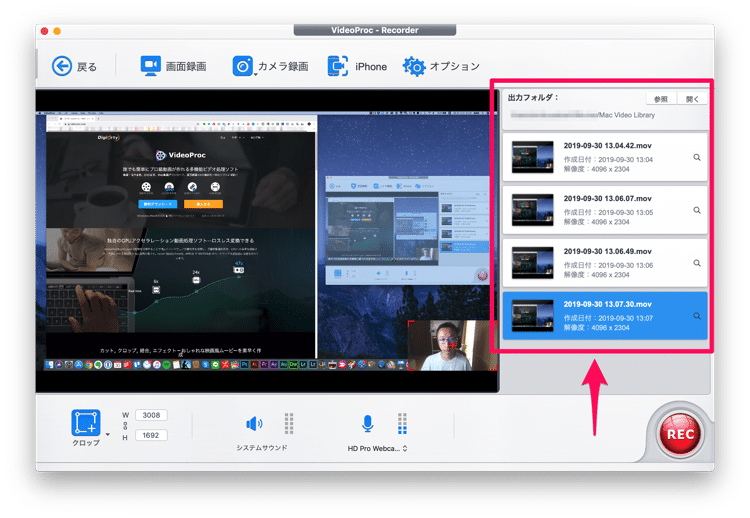Go back with the 戻る arrow icon
The image size is (750, 518).
62,66
